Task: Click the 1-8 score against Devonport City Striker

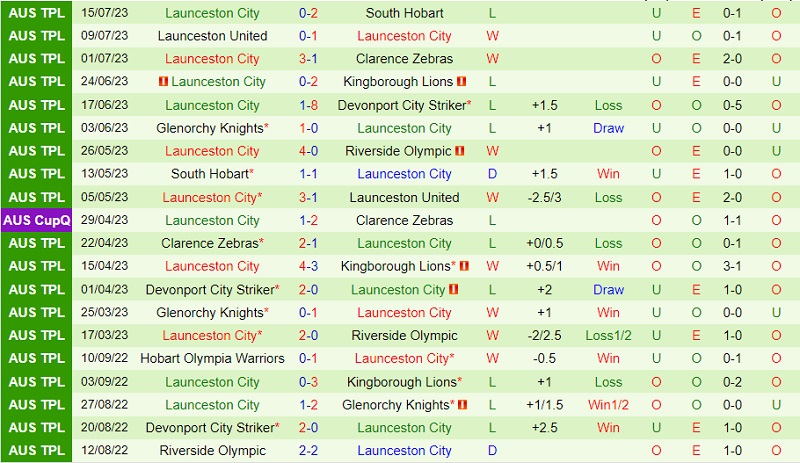Action: 309,105
